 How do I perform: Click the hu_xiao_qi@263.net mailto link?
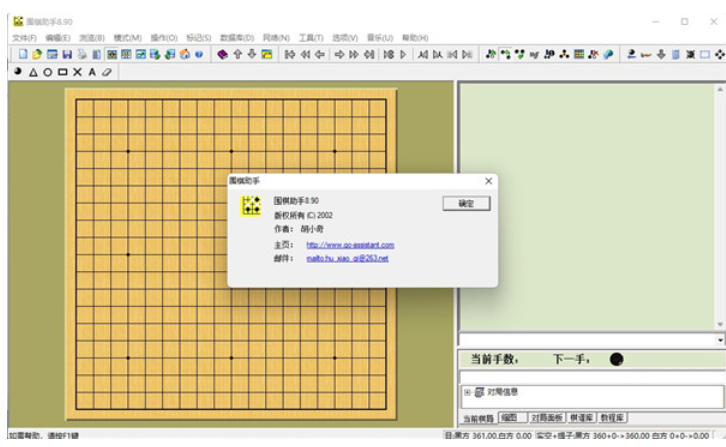[x=346, y=258]
